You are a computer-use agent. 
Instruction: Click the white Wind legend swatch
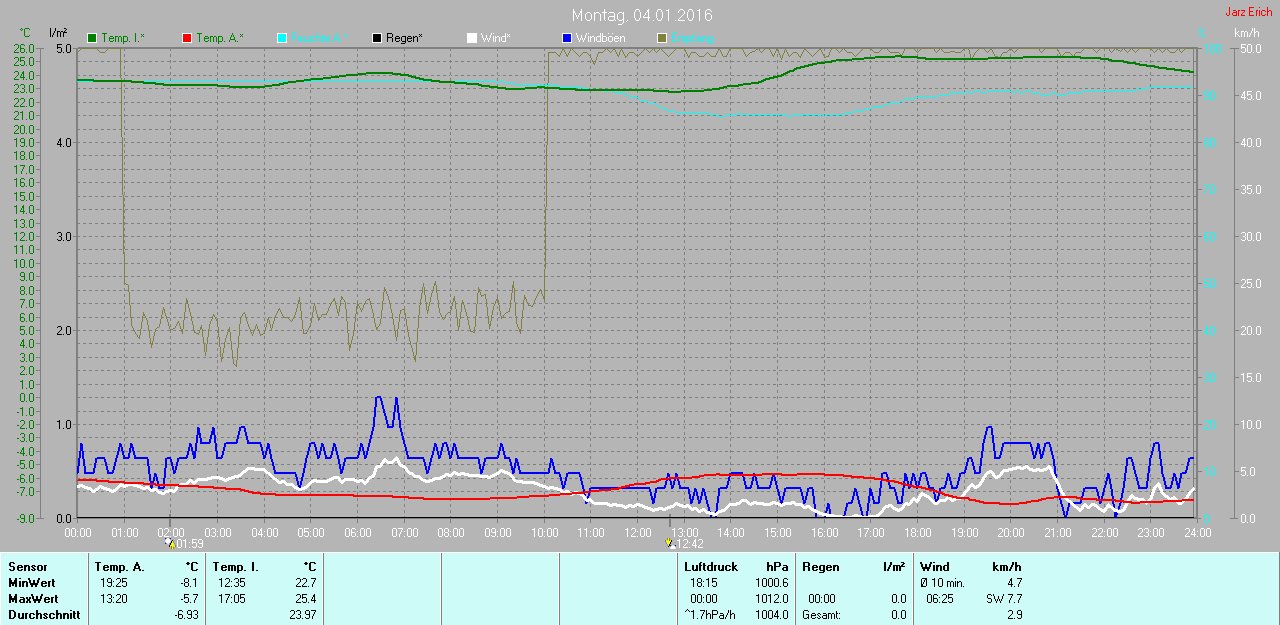pyautogui.click(x=471, y=38)
